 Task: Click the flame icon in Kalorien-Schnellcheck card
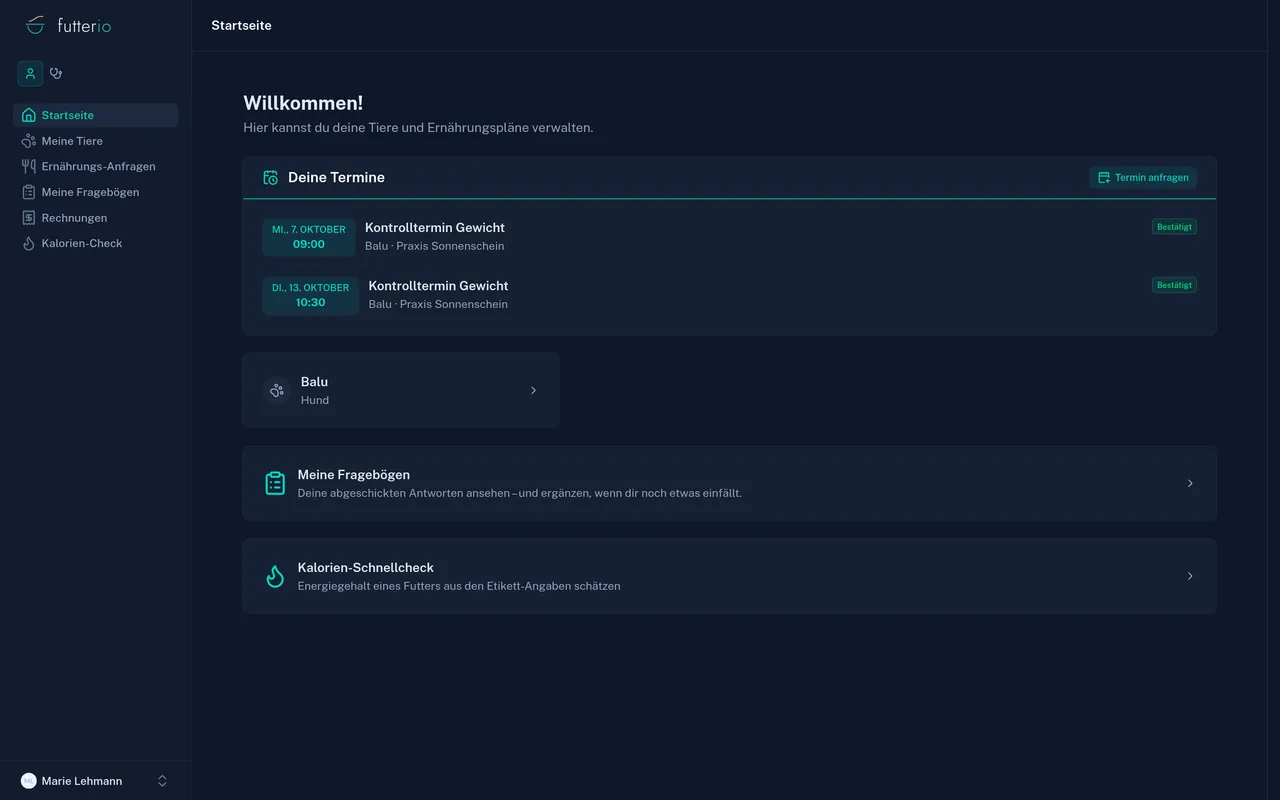(x=275, y=576)
